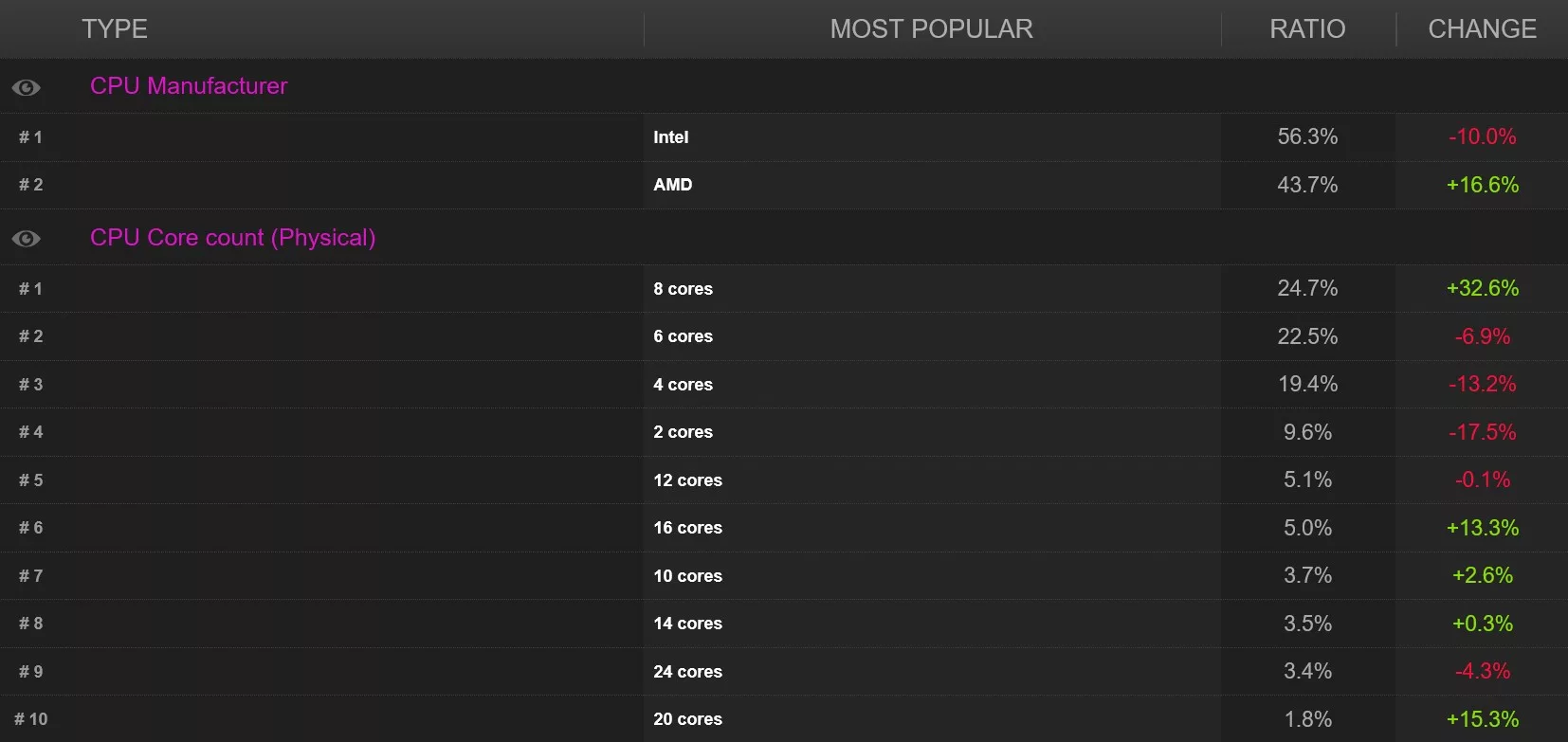Open the CPU Core count (Physical) heading
The image size is (1568, 742).
[233, 238]
